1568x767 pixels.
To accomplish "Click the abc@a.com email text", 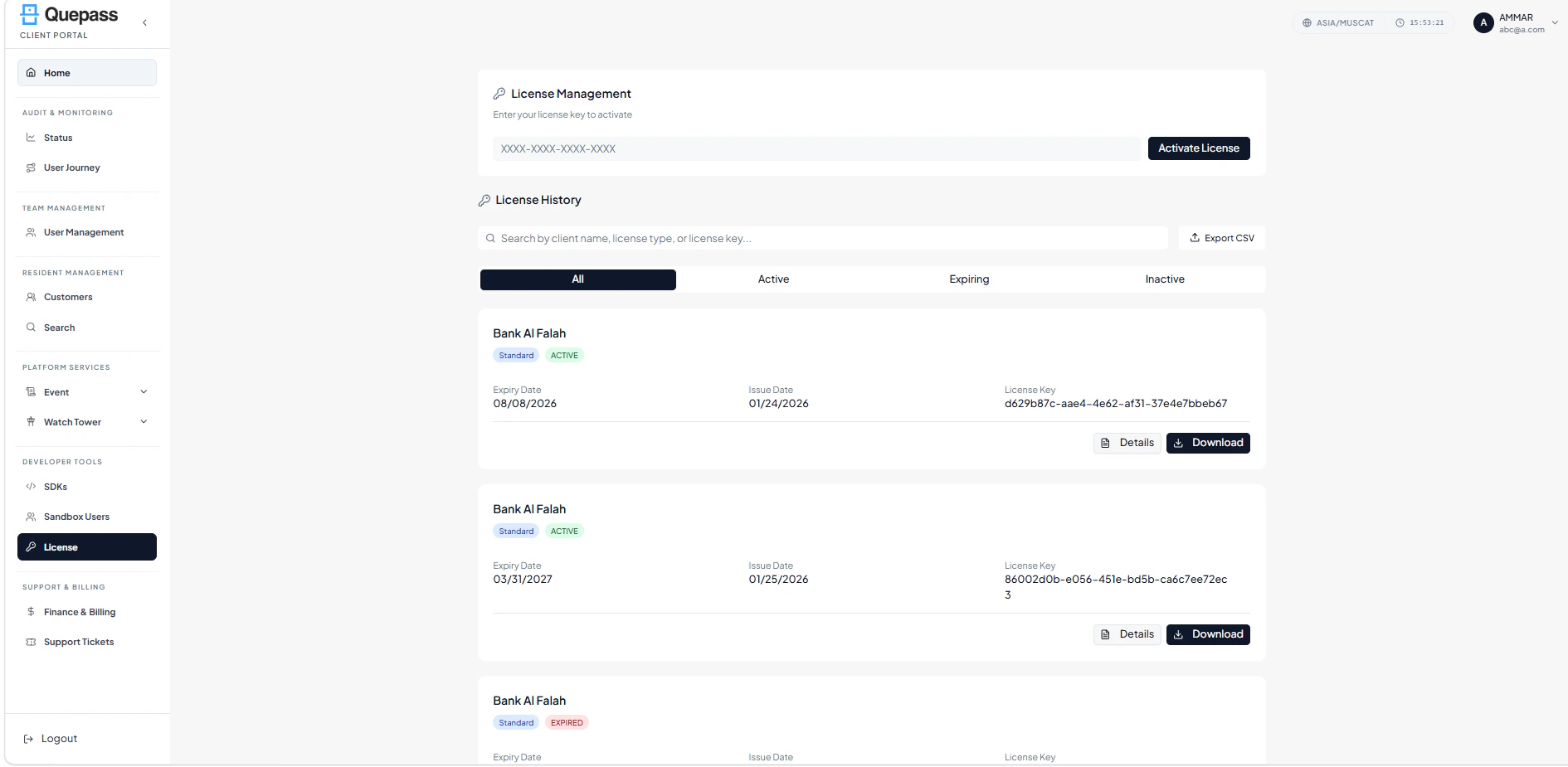I will [1522, 30].
